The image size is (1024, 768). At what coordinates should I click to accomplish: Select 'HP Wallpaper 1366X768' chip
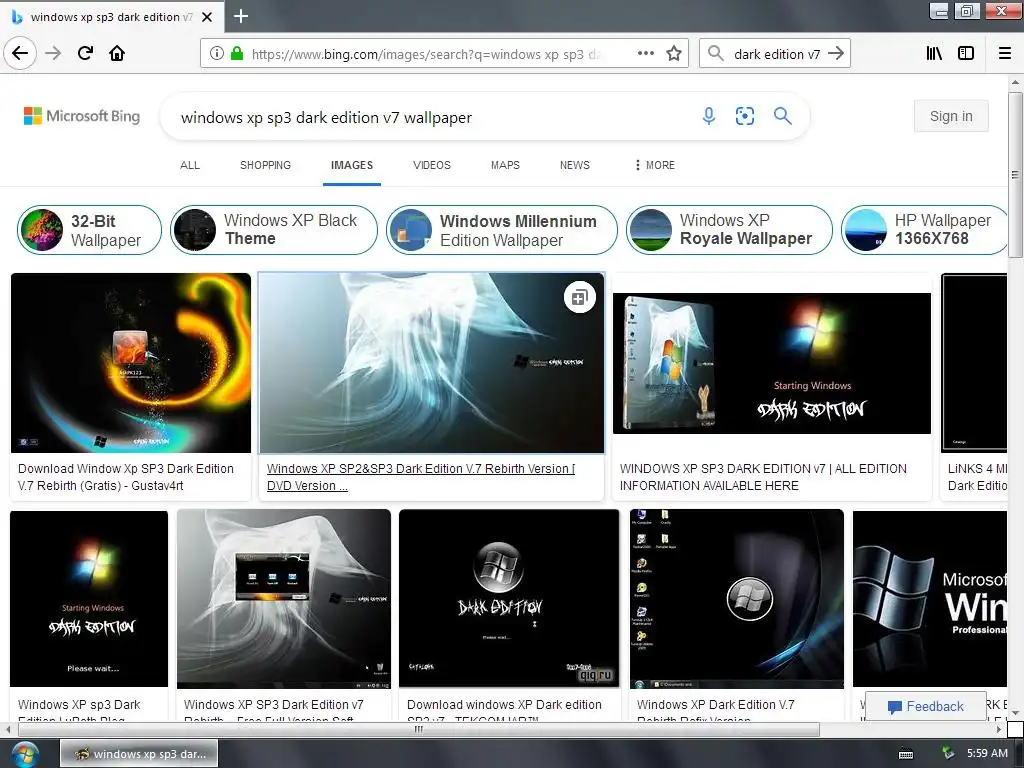[925, 230]
